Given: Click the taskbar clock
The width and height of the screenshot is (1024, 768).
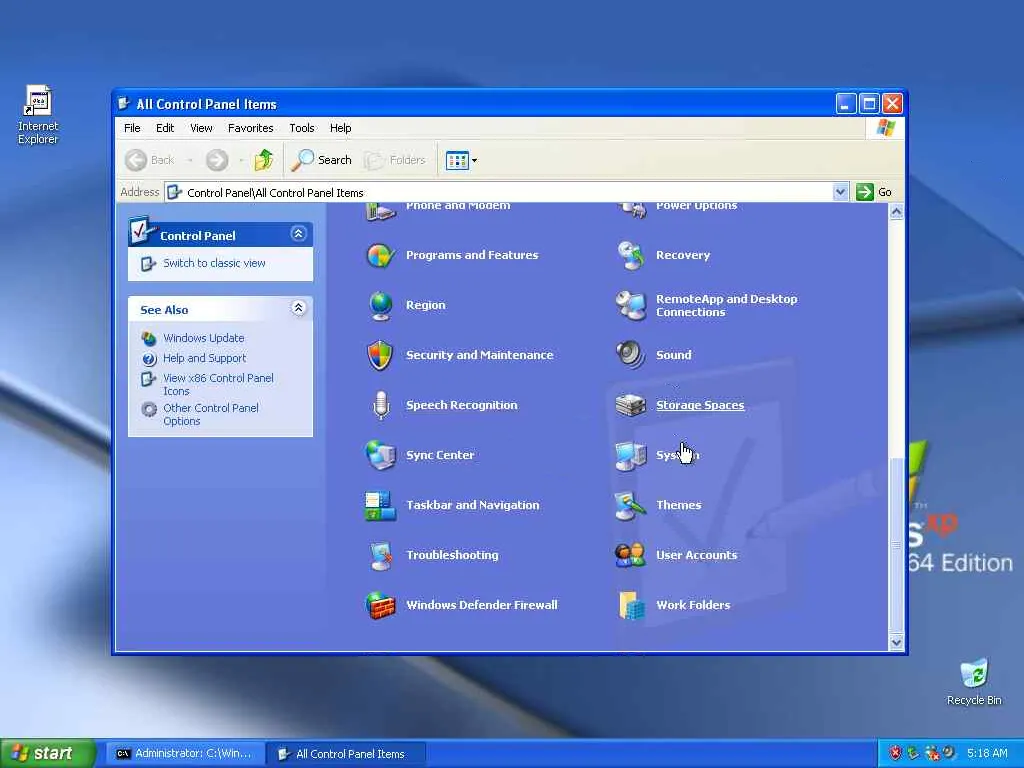Looking at the screenshot, I should pyautogui.click(x=987, y=754).
